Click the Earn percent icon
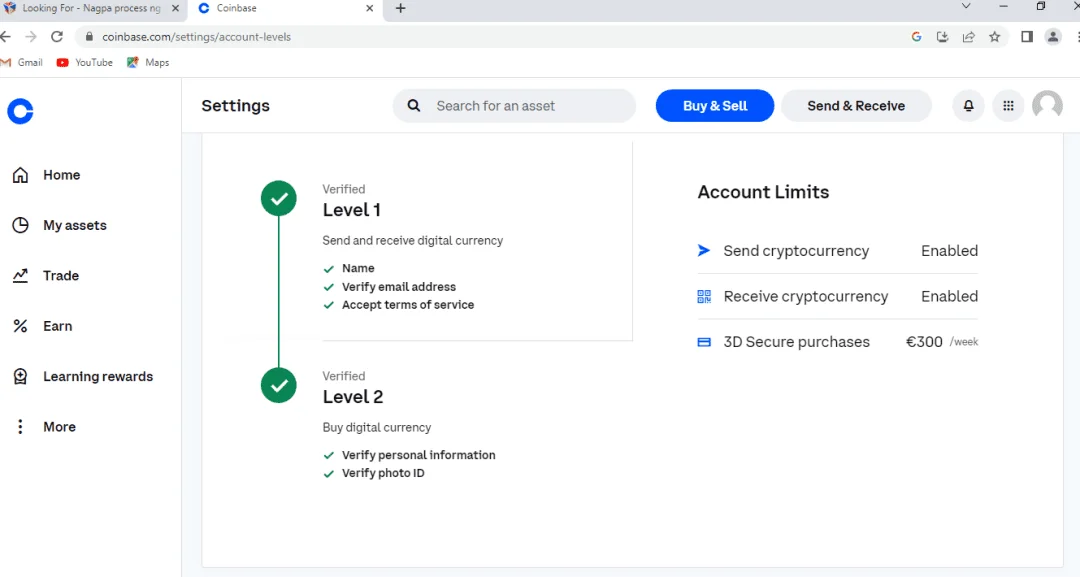 click(21, 326)
